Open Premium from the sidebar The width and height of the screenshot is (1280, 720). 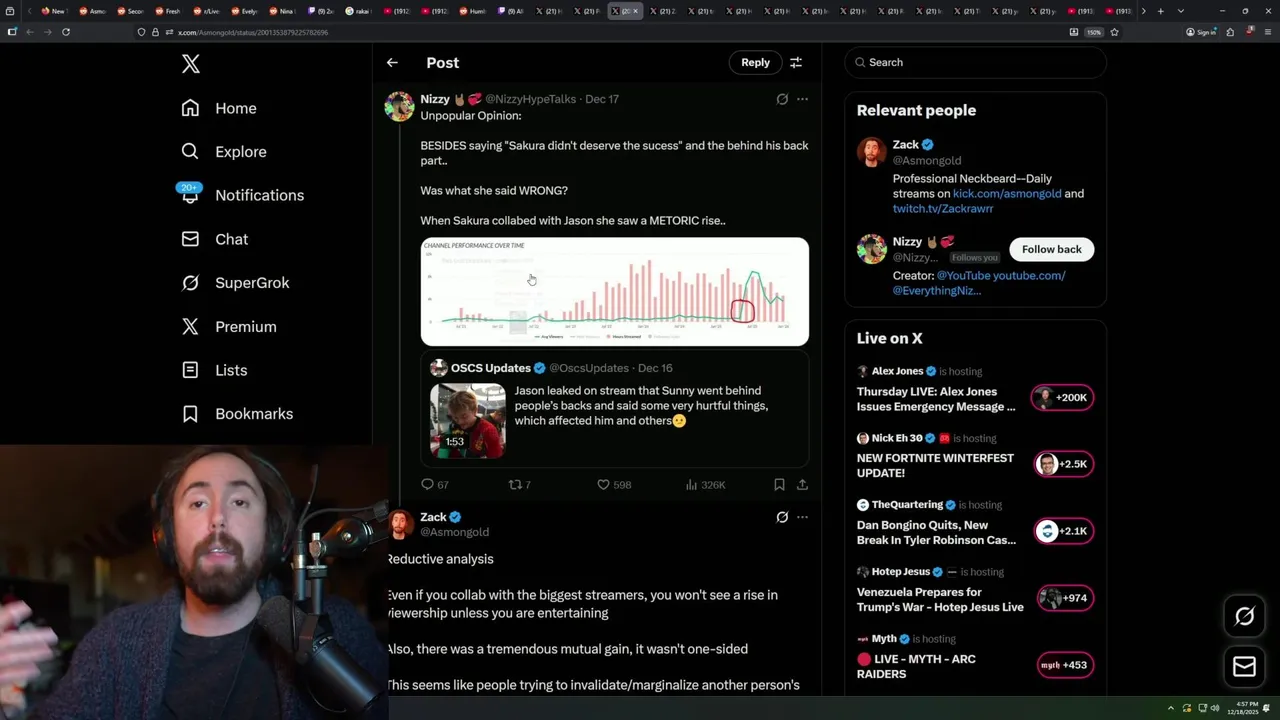coord(228,326)
